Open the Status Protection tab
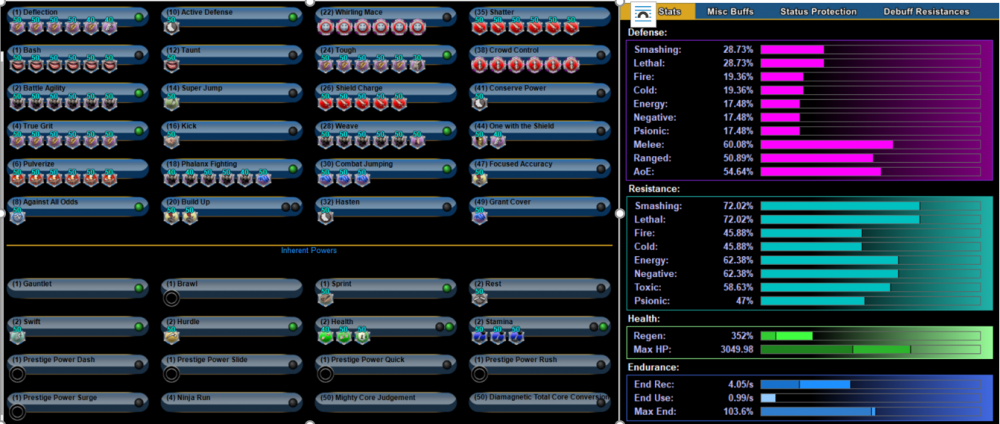The image size is (1000, 424). (818, 11)
